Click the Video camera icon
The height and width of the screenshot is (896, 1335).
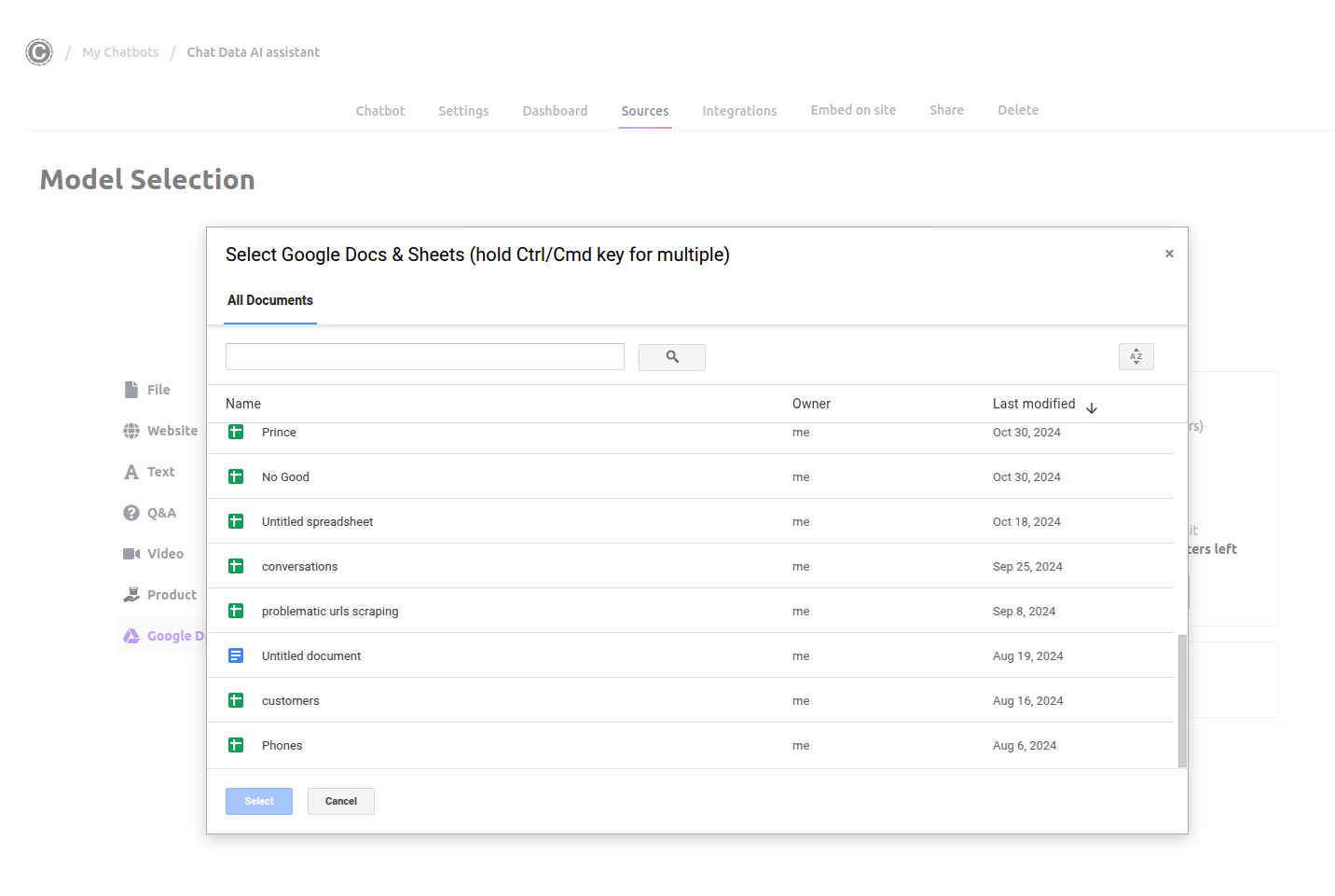(x=131, y=554)
